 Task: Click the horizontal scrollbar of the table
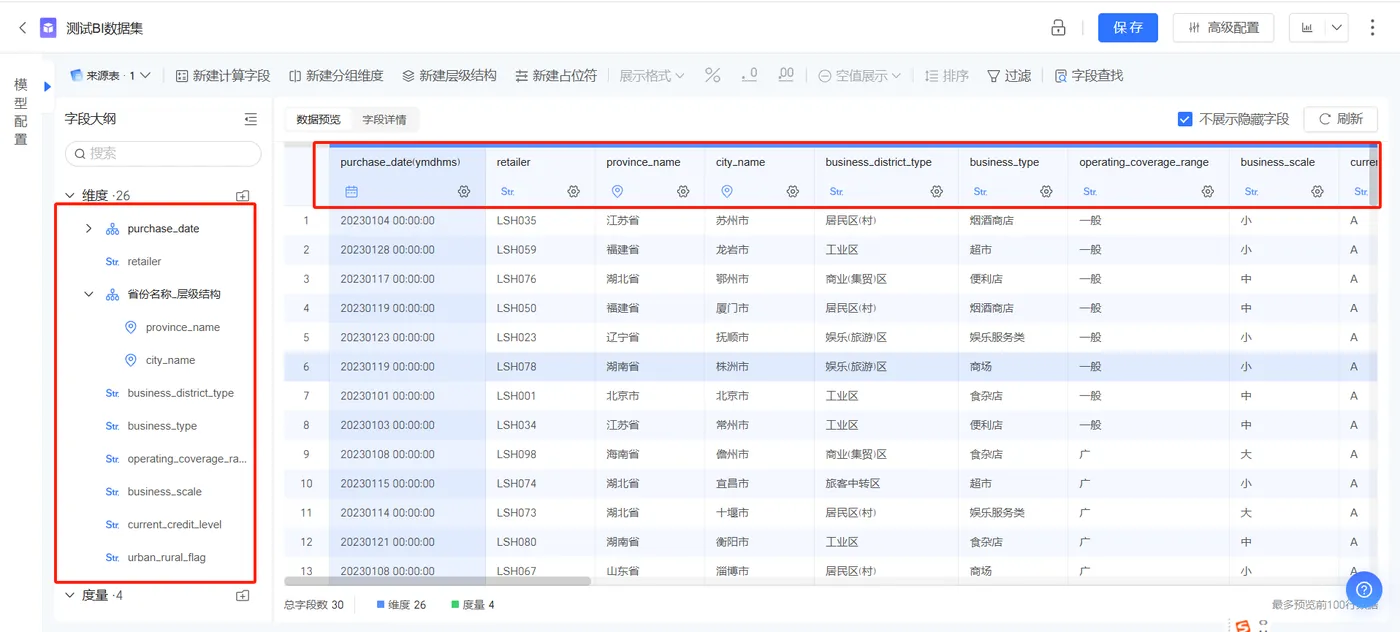pos(438,580)
